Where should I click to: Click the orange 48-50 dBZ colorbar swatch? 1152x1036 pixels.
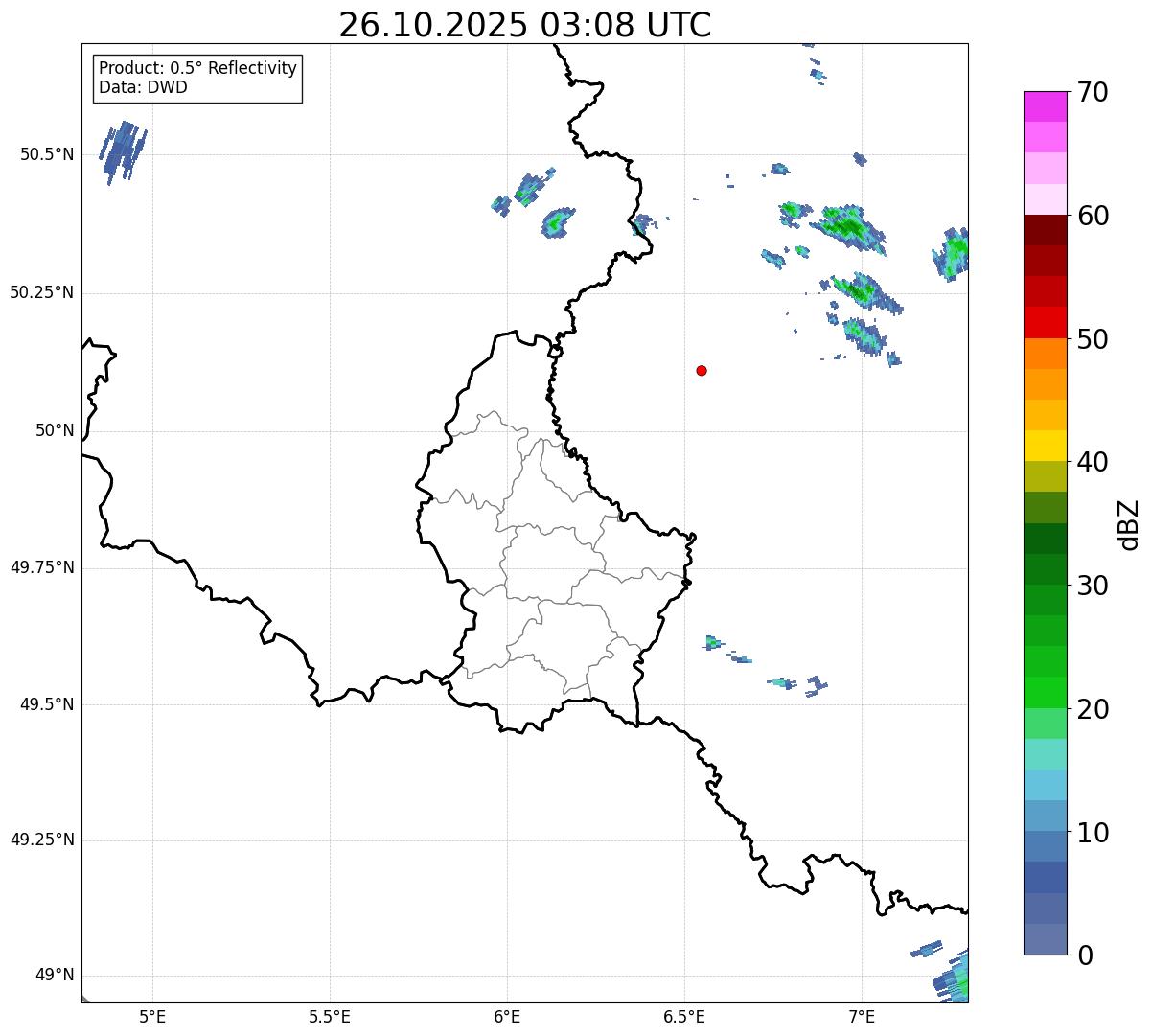(1045, 354)
